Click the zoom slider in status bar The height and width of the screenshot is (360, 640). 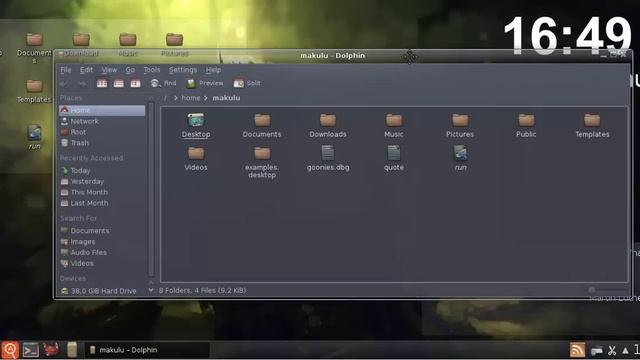(x=607, y=290)
